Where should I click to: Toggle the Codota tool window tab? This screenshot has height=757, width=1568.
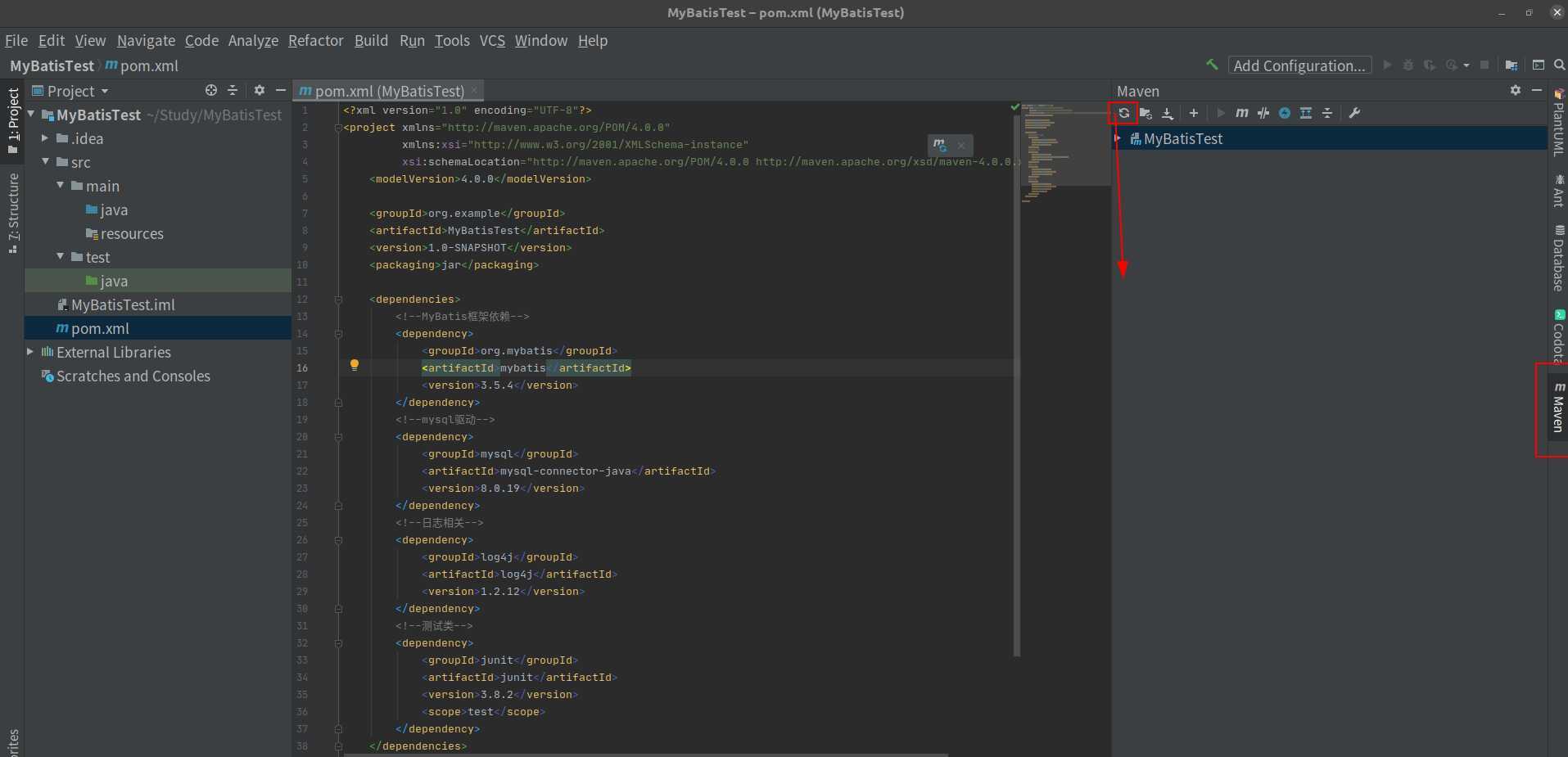[x=1558, y=336]
